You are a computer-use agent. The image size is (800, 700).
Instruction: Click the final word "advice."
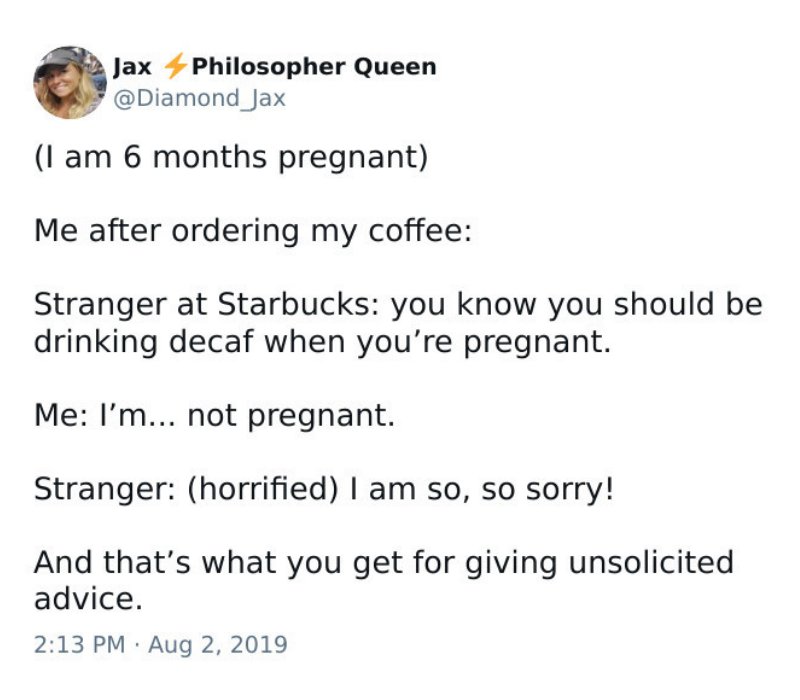coord(88,599)
